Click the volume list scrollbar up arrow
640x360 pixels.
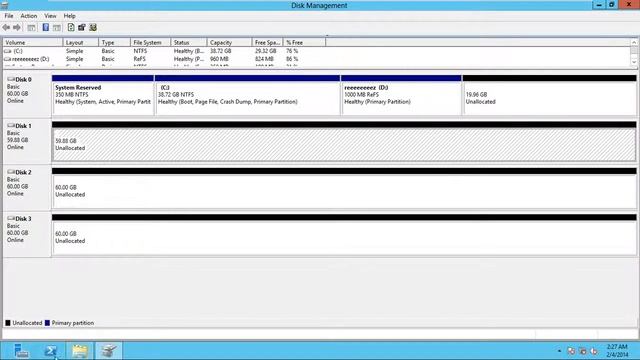634,42
